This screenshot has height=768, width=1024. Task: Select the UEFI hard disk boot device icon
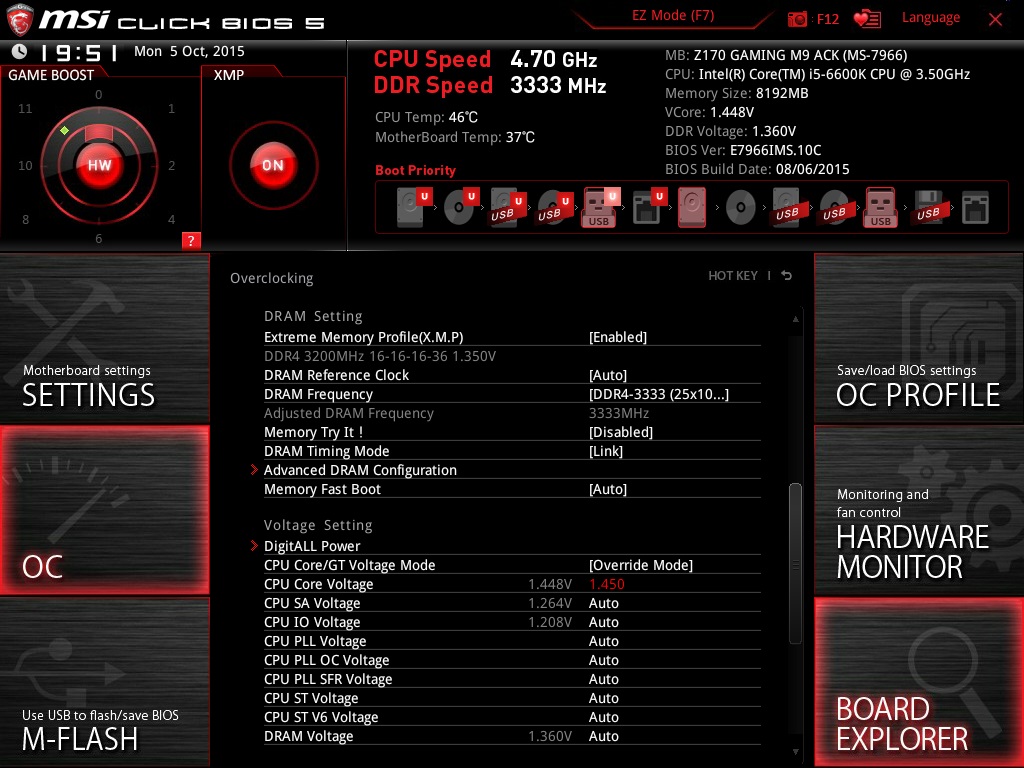[414, 207]
